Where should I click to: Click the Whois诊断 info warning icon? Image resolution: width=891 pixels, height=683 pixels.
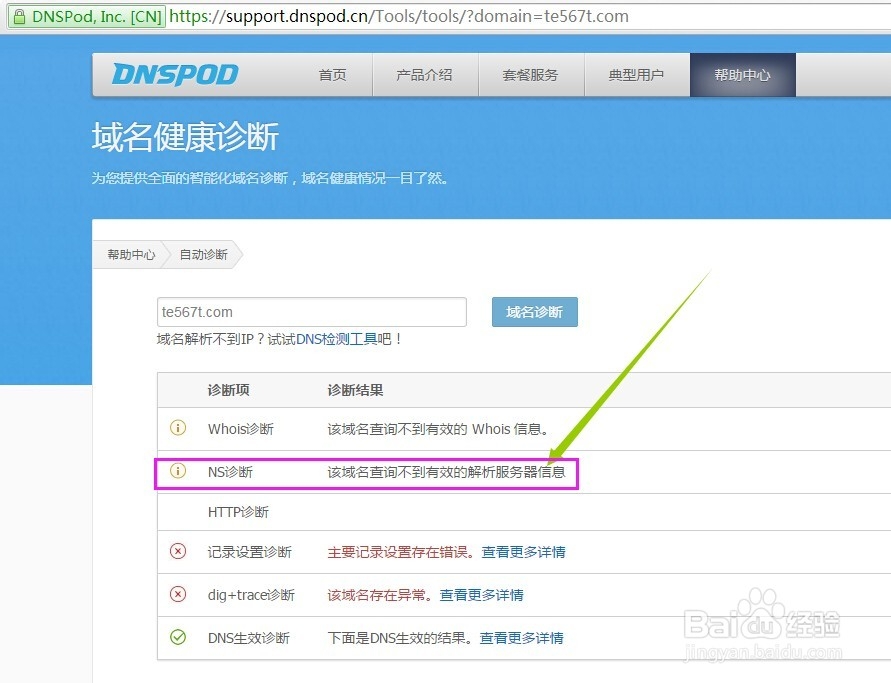click(x=178, y=428)
